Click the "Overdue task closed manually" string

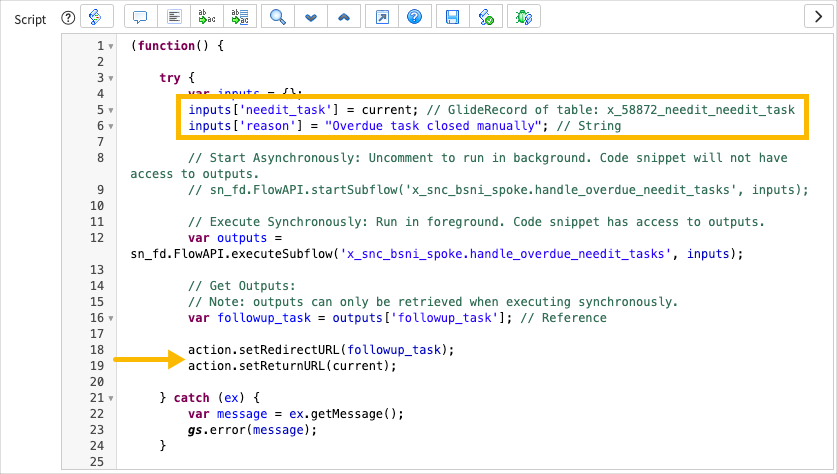click(x=433, y=126)
